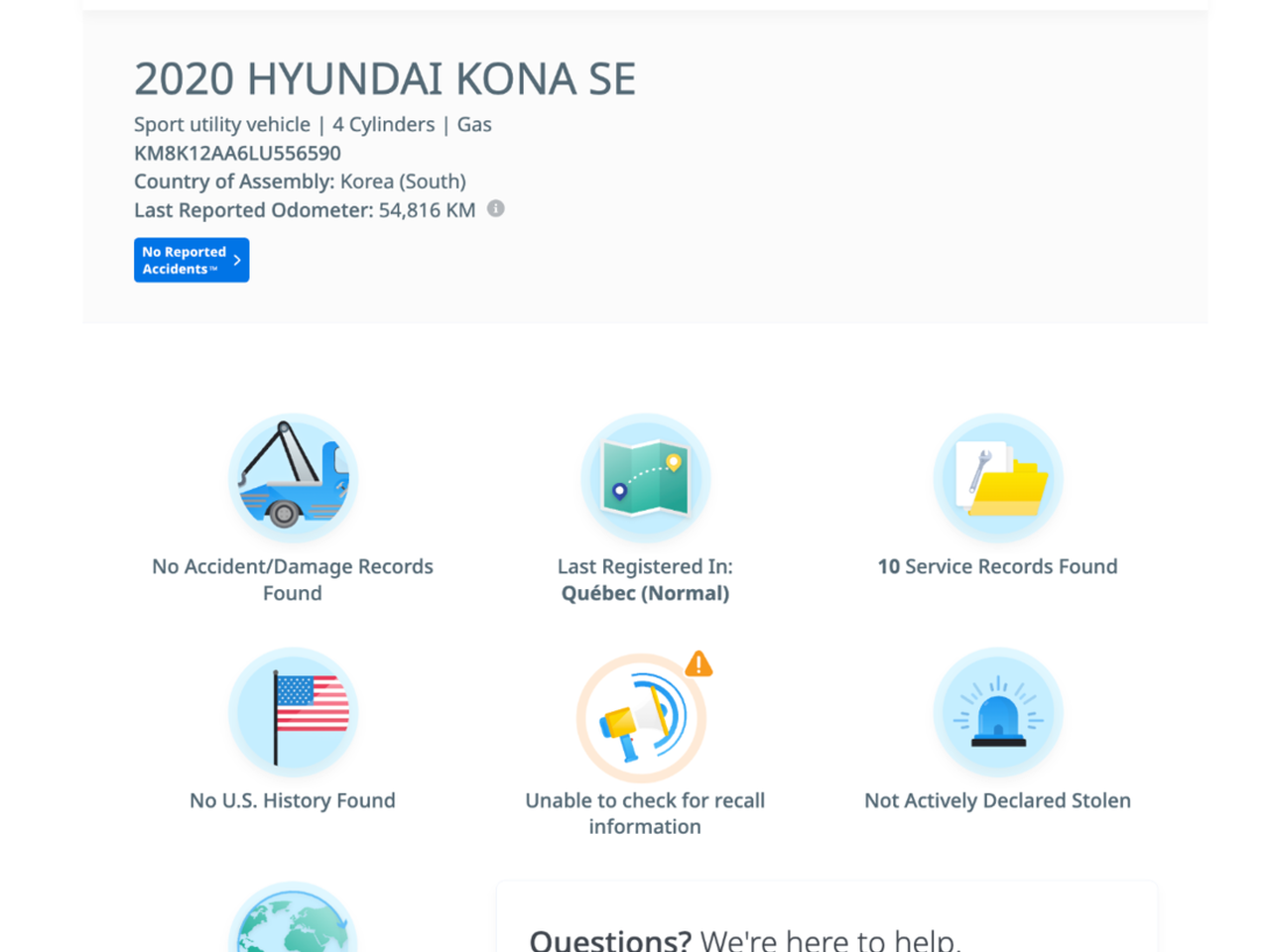The image size is (1270, 952).
Task: Expand the arrow on No Reported Accidents badge
Action: [x=237, y=260]
